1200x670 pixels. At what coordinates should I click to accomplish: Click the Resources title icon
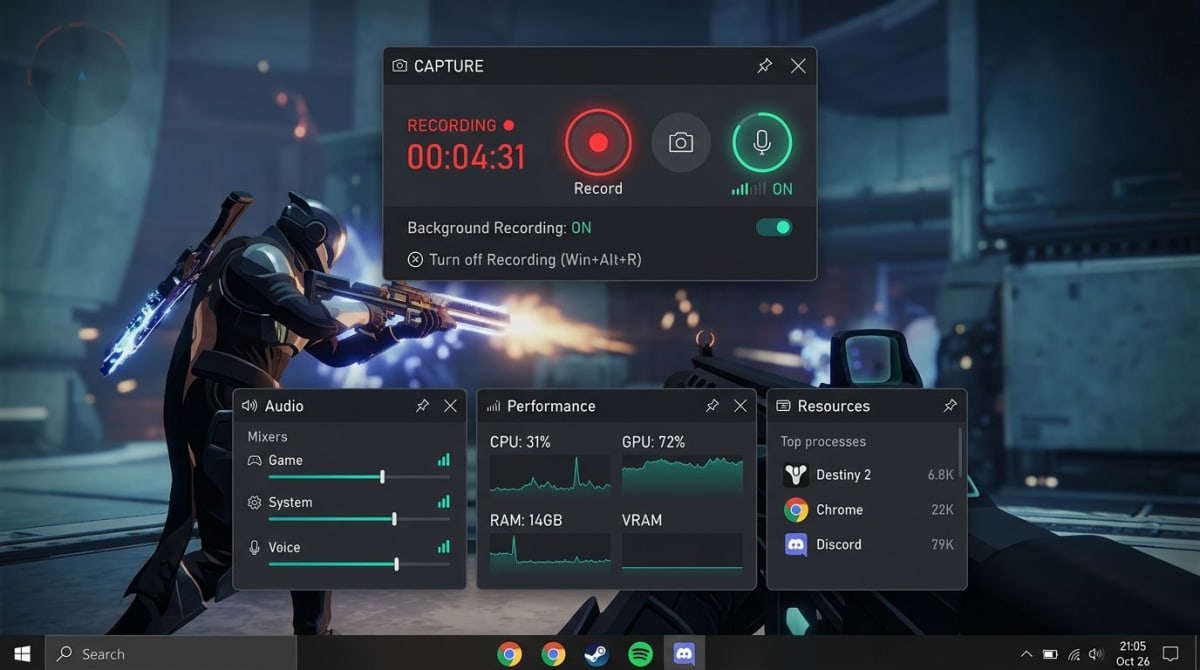pos(783,406)
